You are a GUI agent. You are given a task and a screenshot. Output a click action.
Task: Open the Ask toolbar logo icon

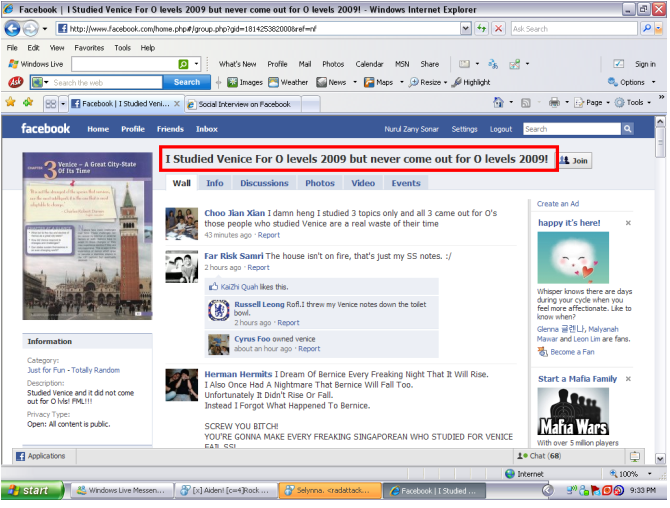coord(15,82)
